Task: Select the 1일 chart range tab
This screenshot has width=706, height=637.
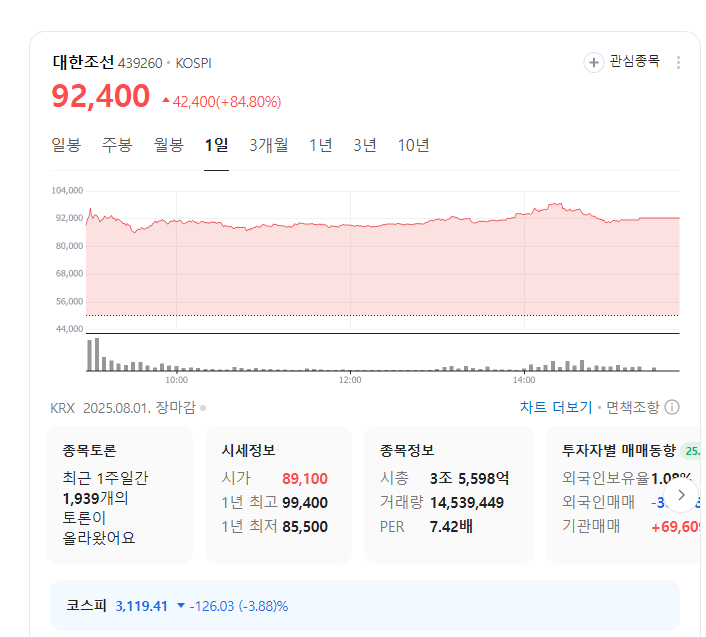Action: point(217,145)
